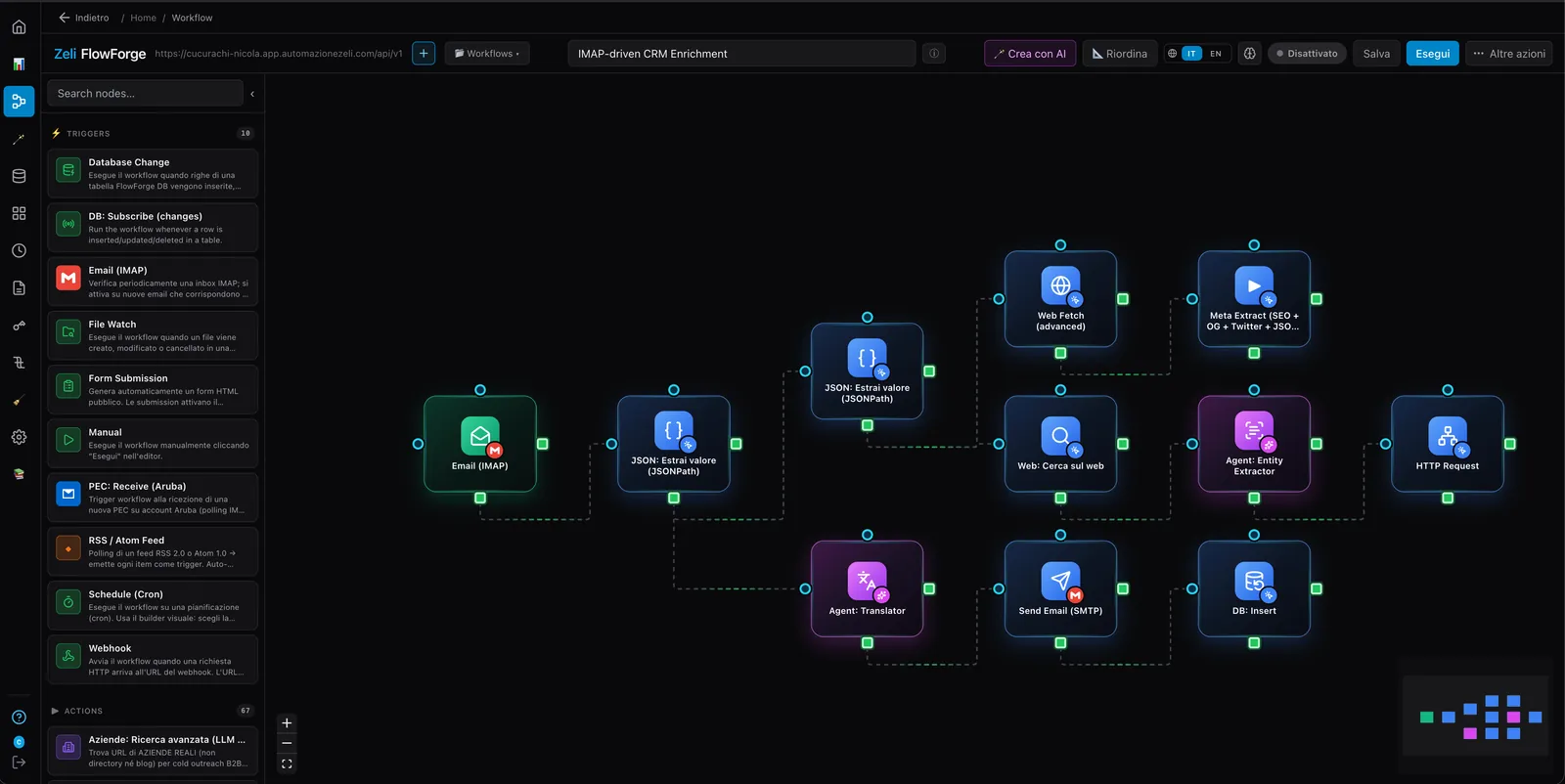The image size is (1565, 784).
Task: Click the workflow name field
Action: coord(741,54)
